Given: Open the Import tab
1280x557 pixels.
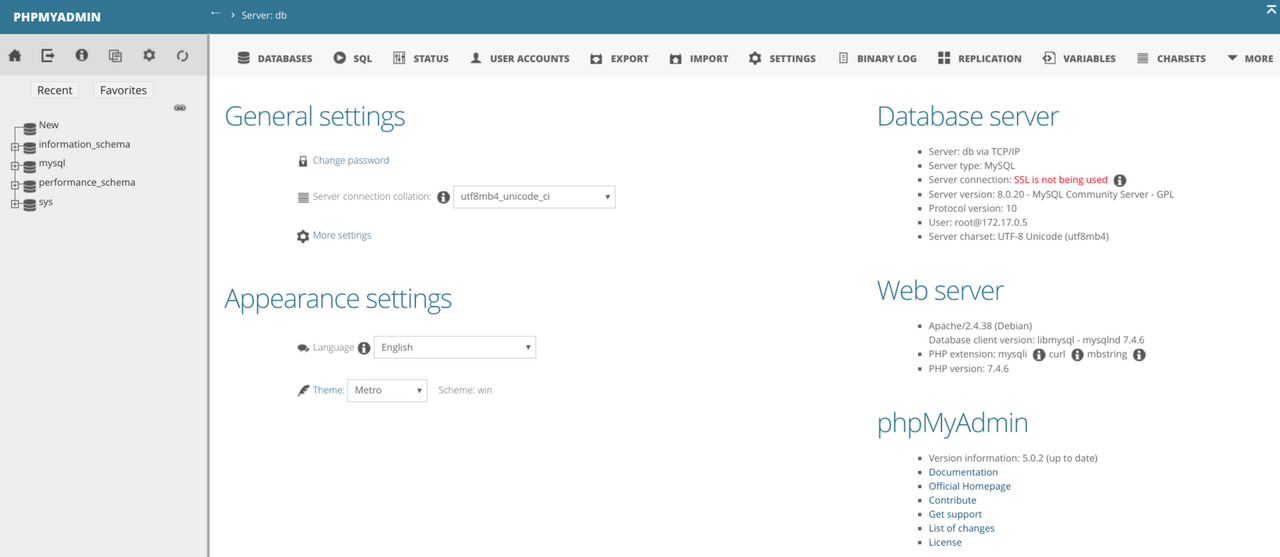Looking at the screenshot, I should pos(699,58).
